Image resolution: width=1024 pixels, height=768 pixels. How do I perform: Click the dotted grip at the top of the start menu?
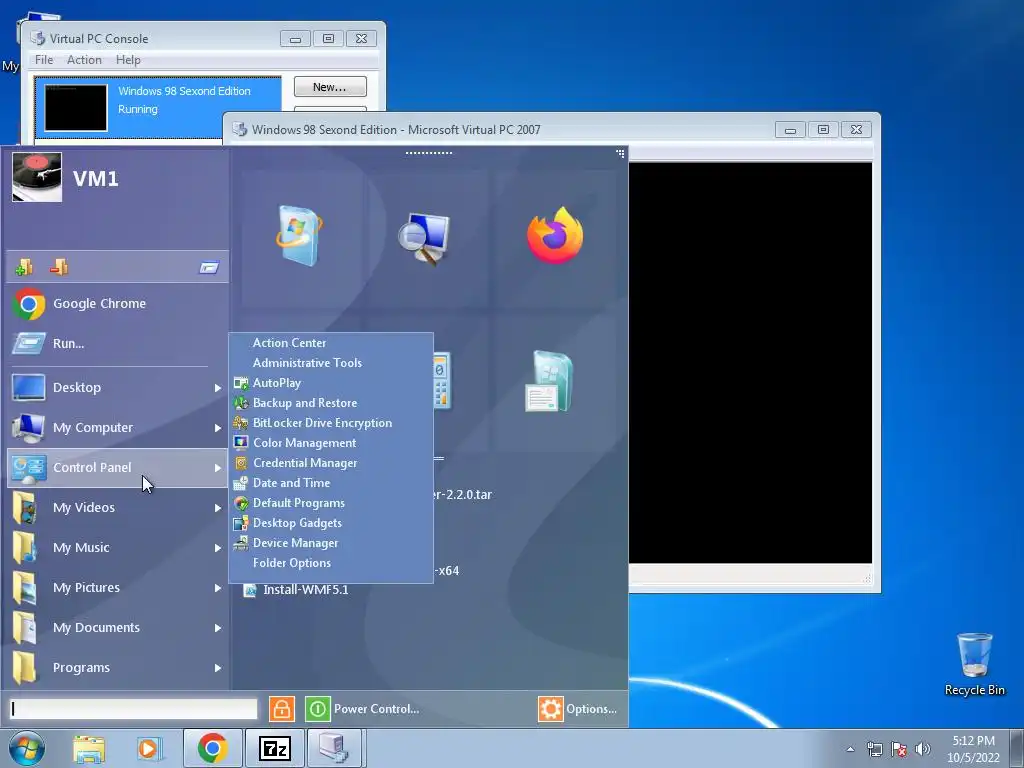[428, 153]
